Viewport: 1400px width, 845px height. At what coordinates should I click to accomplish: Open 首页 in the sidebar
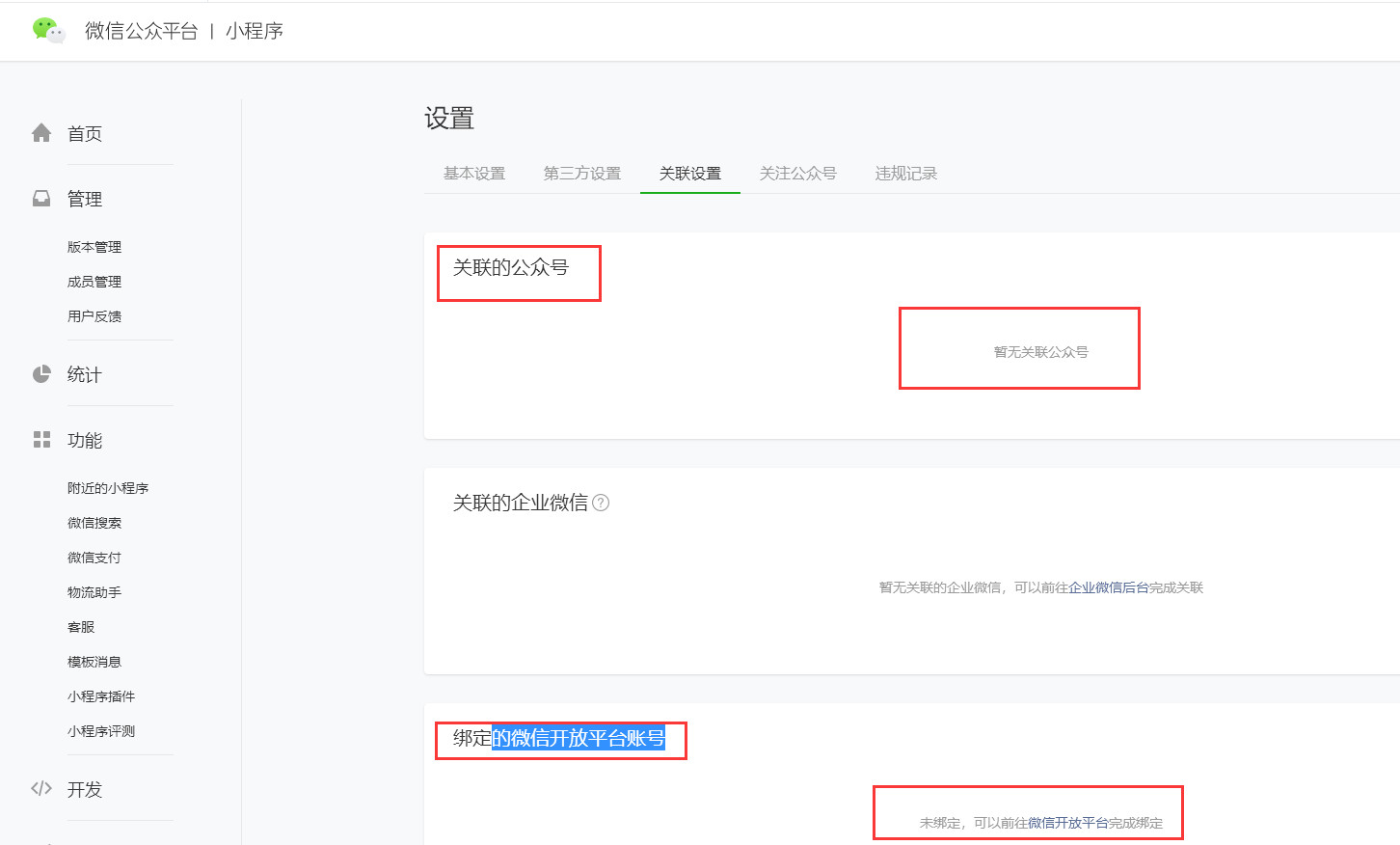pyautogui.click(x=85, y=134)
